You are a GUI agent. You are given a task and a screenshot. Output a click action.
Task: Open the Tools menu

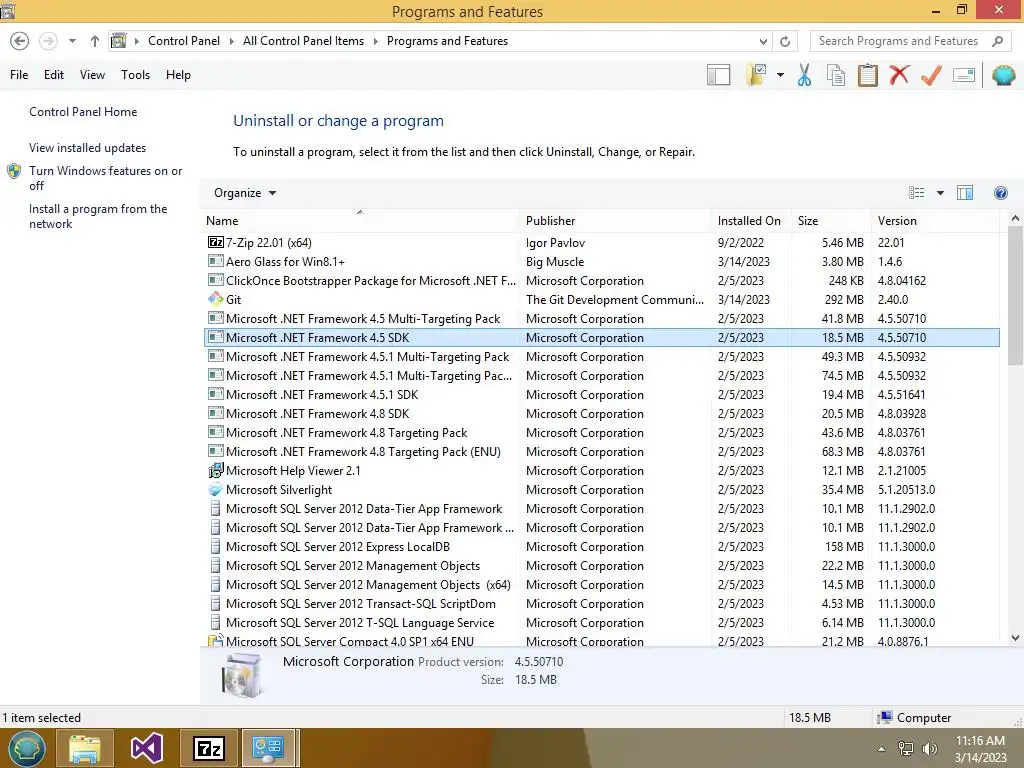135,75
